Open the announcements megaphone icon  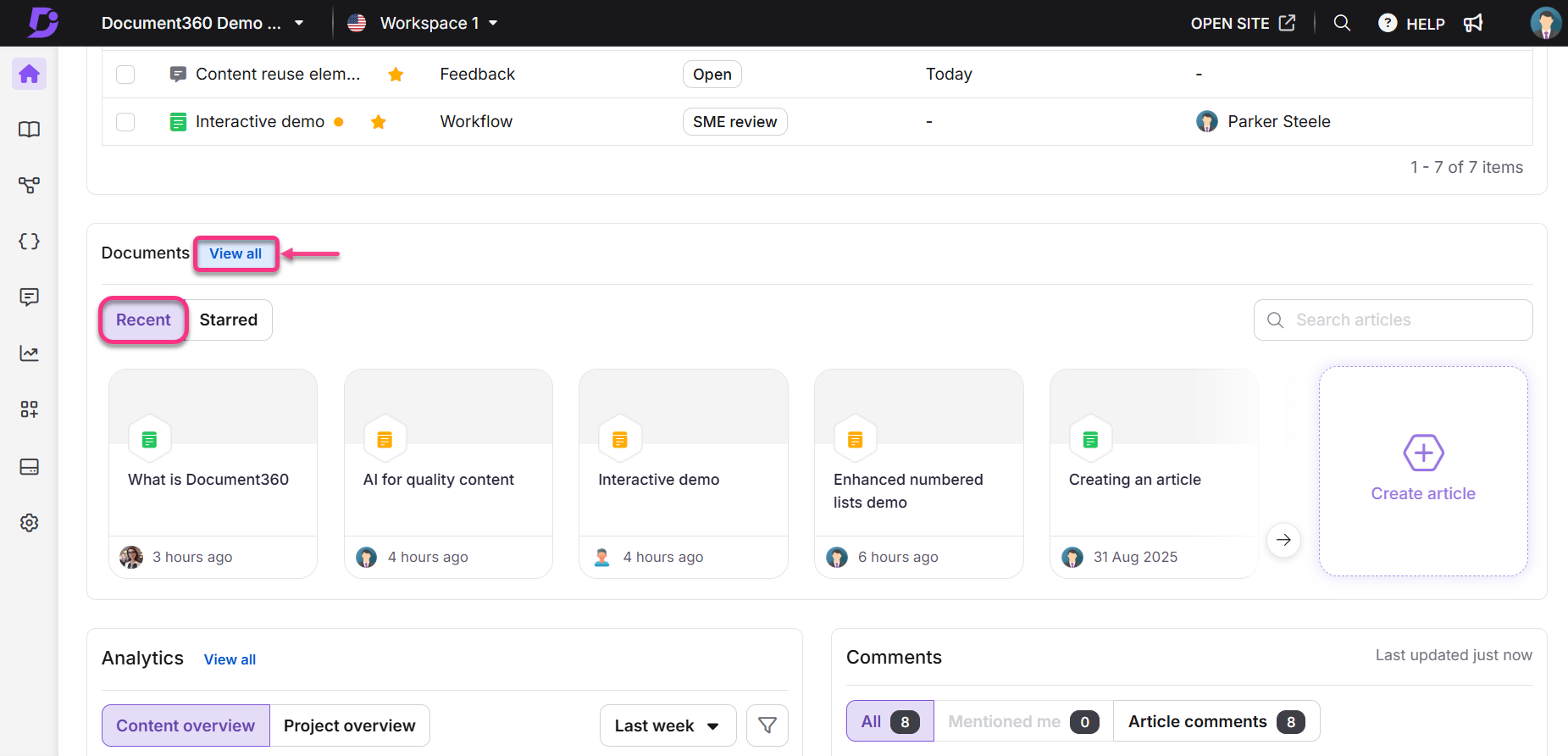[x=1473, y=23]
